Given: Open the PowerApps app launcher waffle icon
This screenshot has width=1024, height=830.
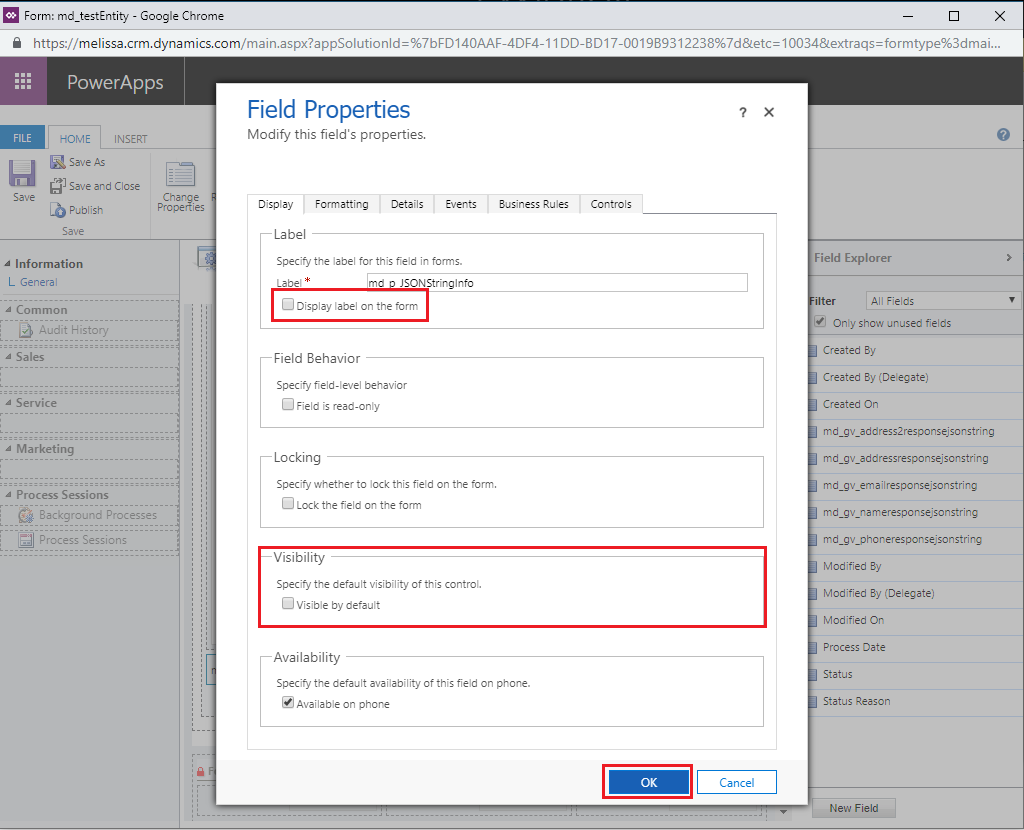Looking at the screenshot, I should pyautogui.click(x=23, y=81).
